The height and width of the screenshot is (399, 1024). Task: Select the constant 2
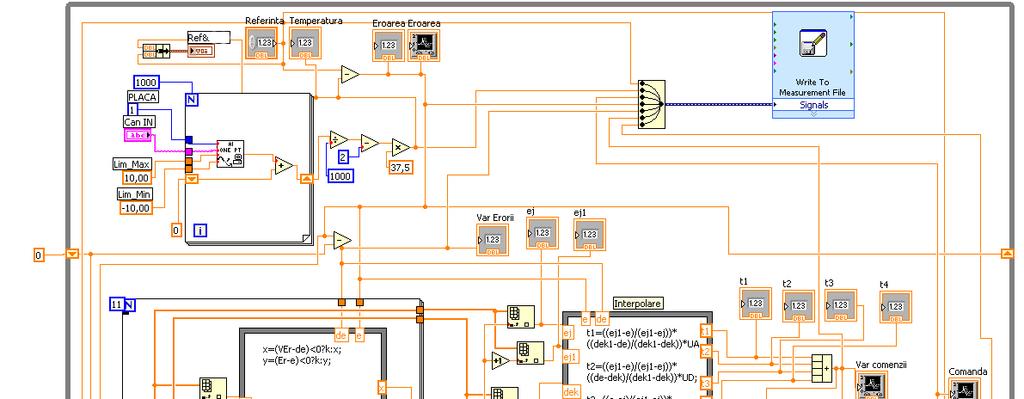pyautogui.click(x=344, y=157)
